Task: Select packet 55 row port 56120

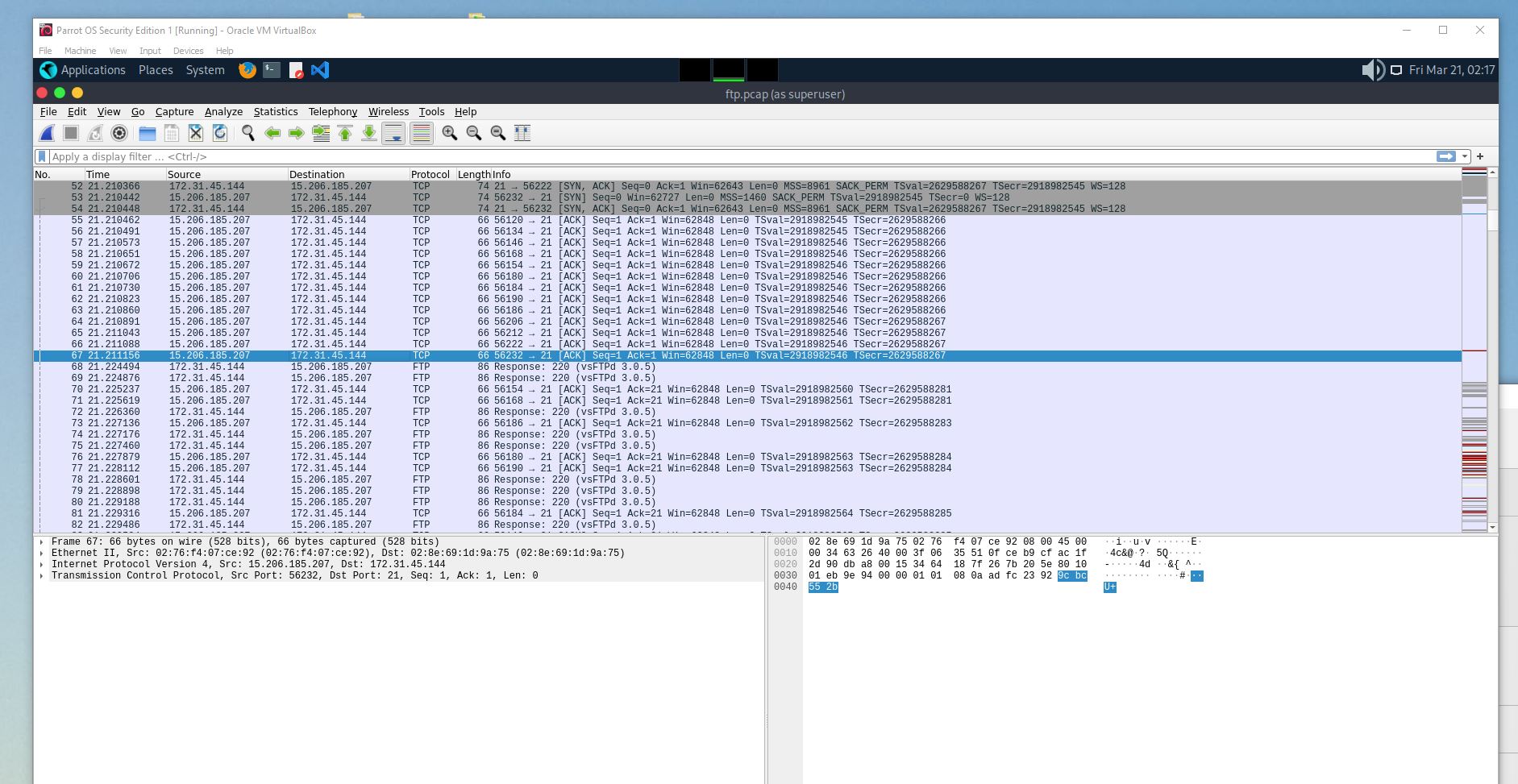Action: [747, 220]
